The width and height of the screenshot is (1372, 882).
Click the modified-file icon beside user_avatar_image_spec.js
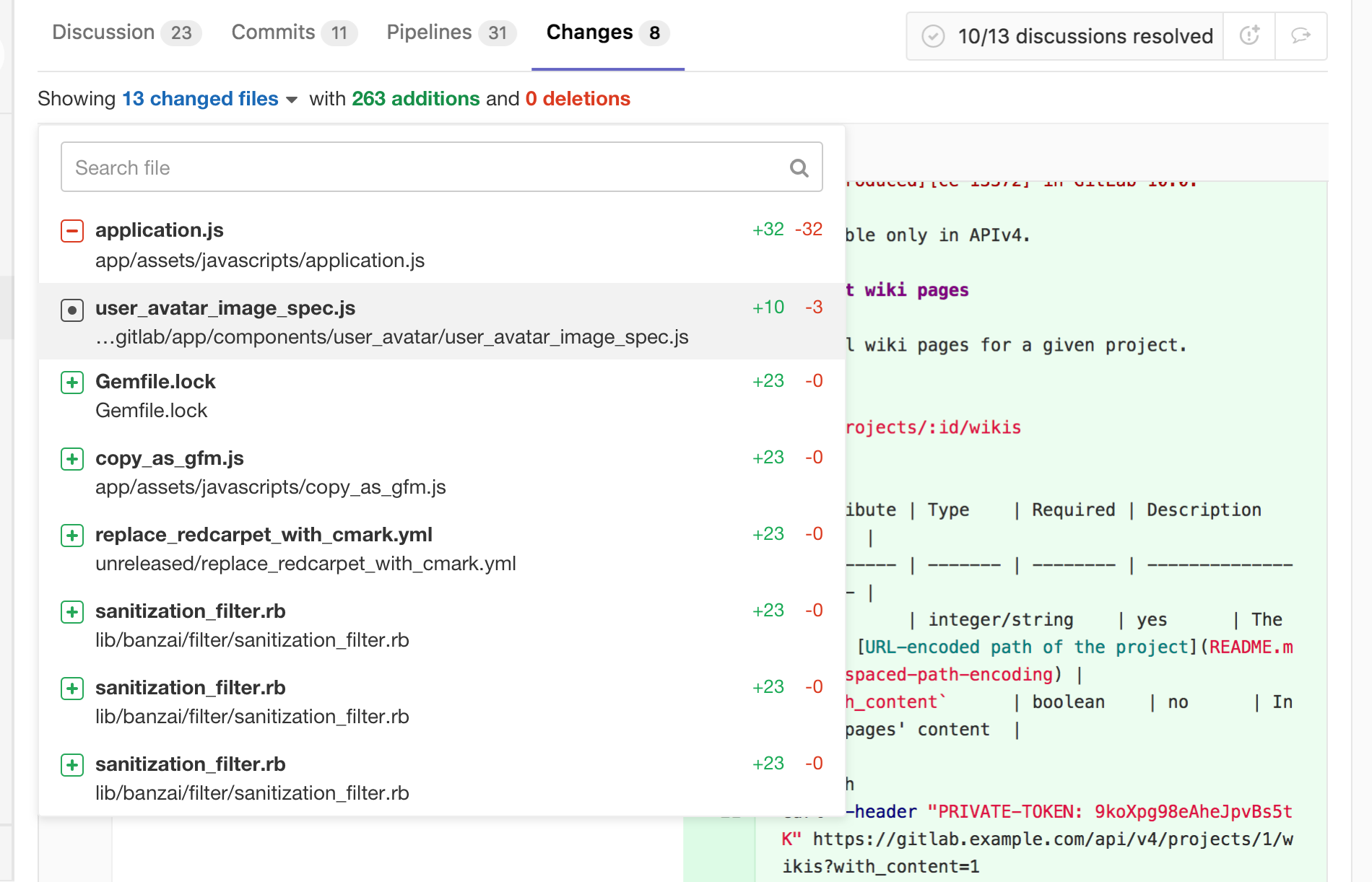click(x=71, y=310)
